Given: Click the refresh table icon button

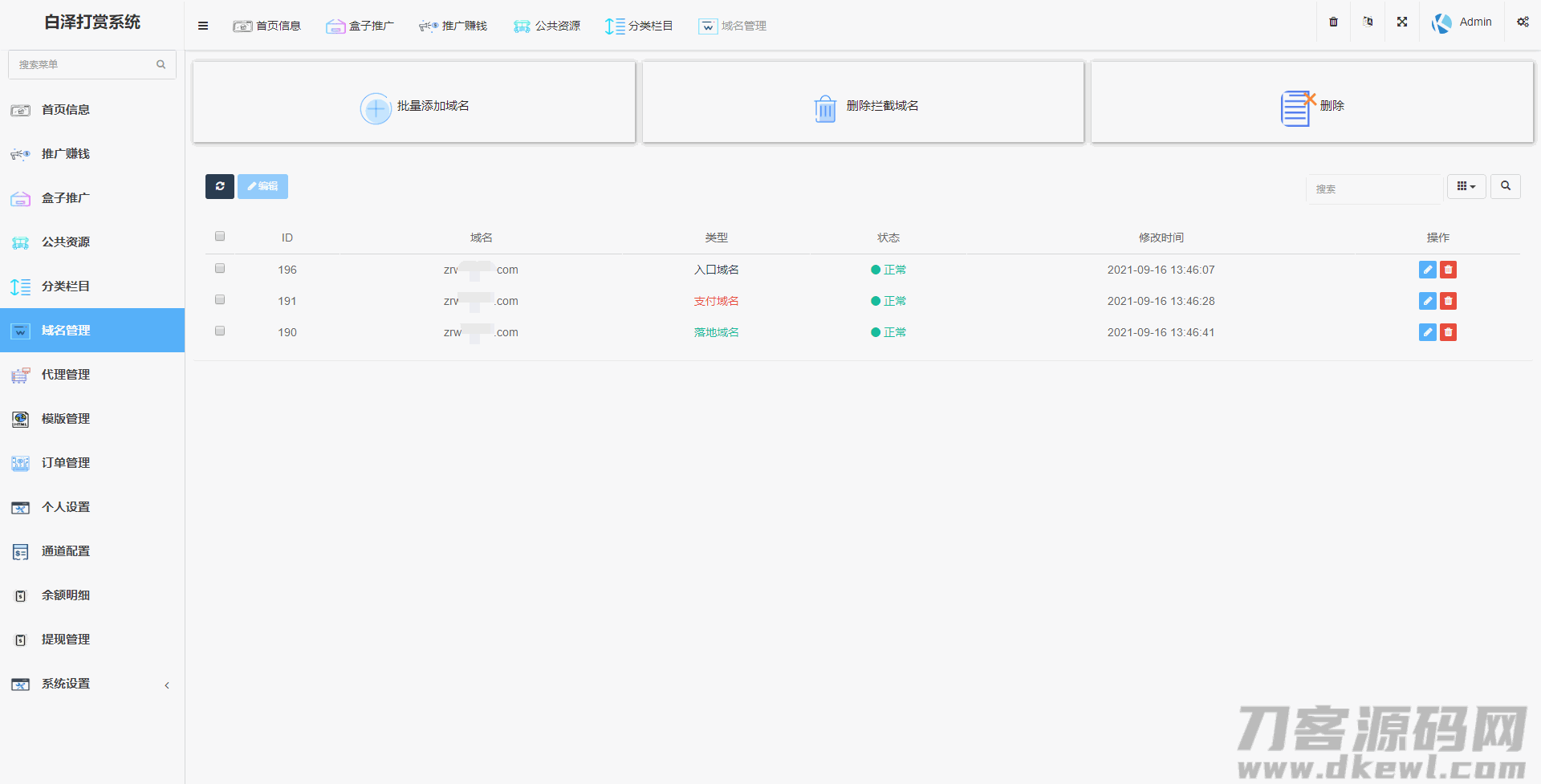Looking at the screenshot, I should [x=219, y=186].
